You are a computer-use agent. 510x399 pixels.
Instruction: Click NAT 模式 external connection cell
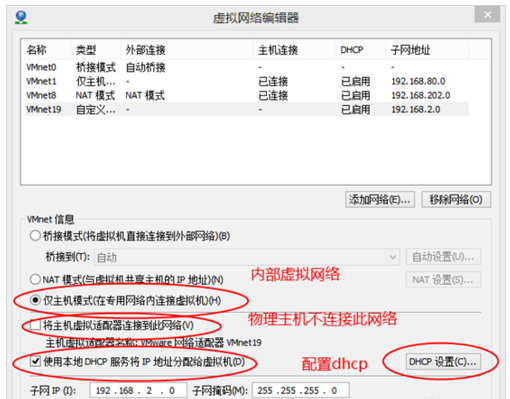(x=145, y=95)
